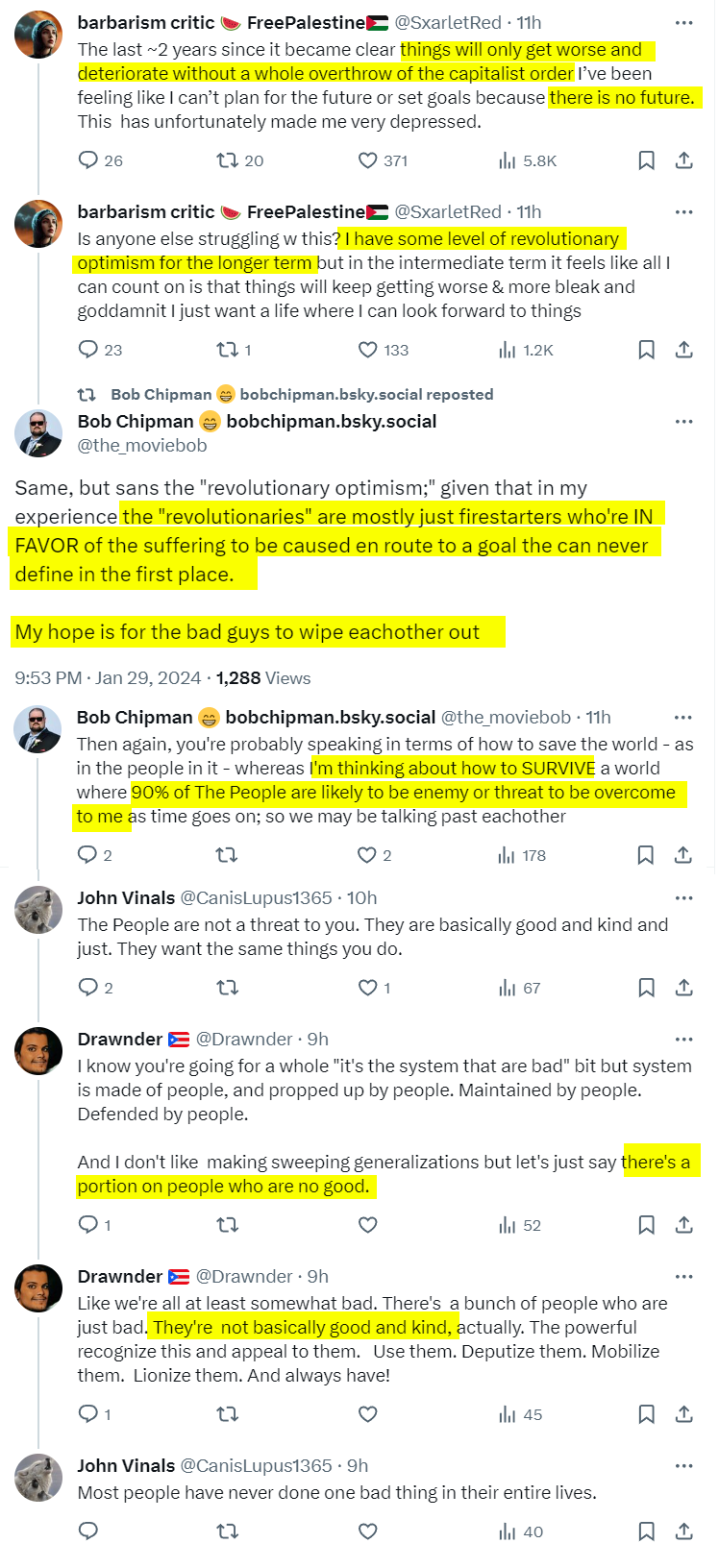Share the first SxarletRed tweet
This screenshot has width=719, height=1568.
(x=683, y=160)
